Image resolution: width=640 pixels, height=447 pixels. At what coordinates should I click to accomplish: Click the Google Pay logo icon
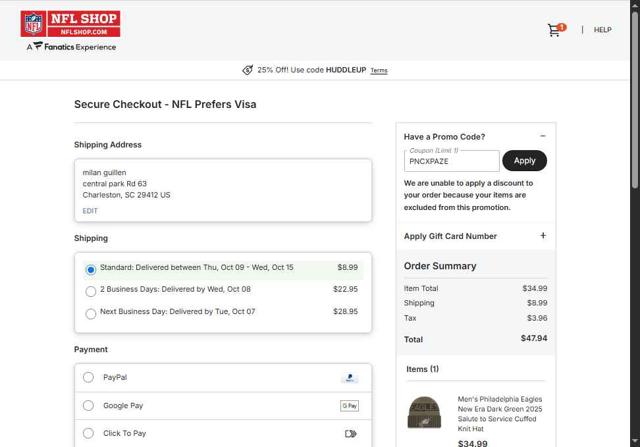(x=349, y=406)
